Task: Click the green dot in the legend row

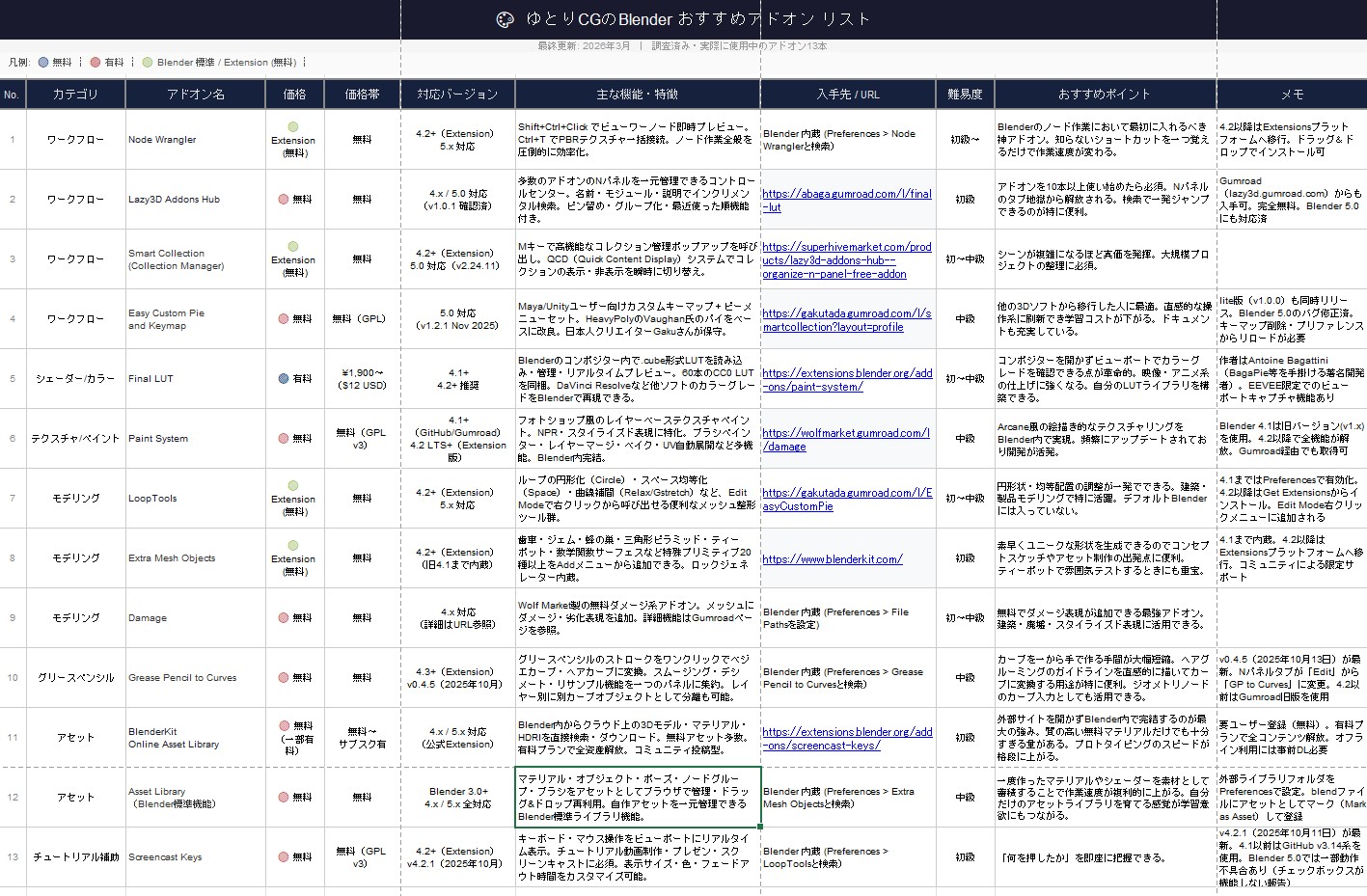Action: pos(148,62)
